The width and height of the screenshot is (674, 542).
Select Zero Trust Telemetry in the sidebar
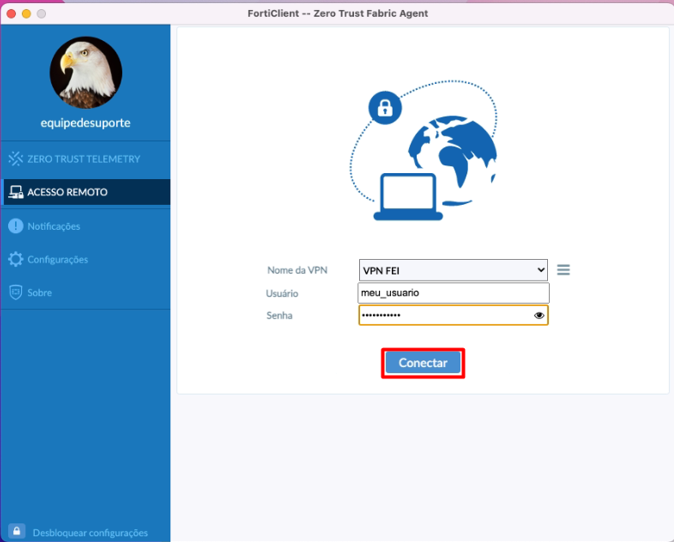pyautogui.click(x=84, y=159)
